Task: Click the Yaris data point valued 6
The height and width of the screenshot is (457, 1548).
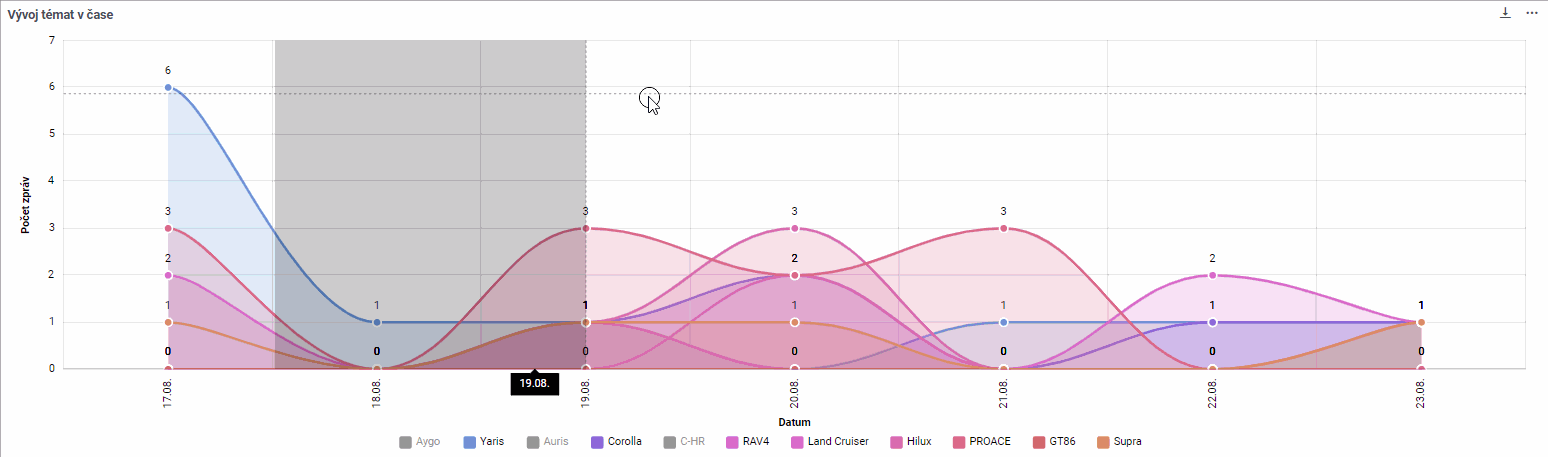Action: click(168, 87)
